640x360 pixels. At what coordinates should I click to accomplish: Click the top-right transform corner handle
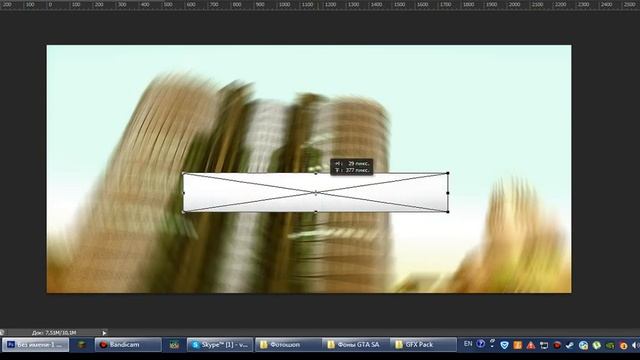tap(448, 173)
